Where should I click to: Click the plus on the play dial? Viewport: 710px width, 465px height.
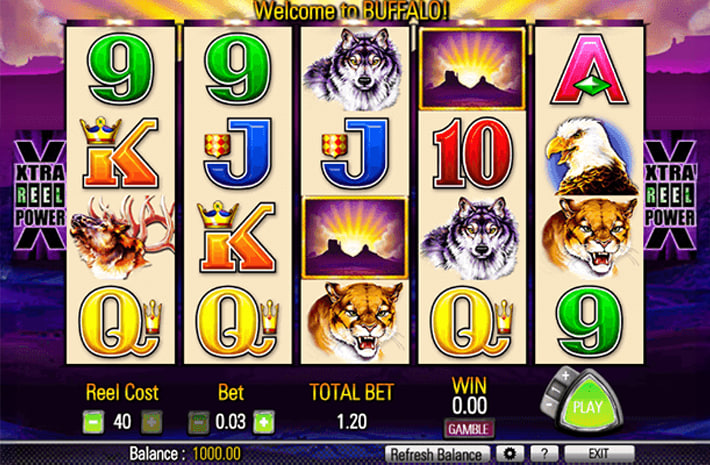pos(565,375)
